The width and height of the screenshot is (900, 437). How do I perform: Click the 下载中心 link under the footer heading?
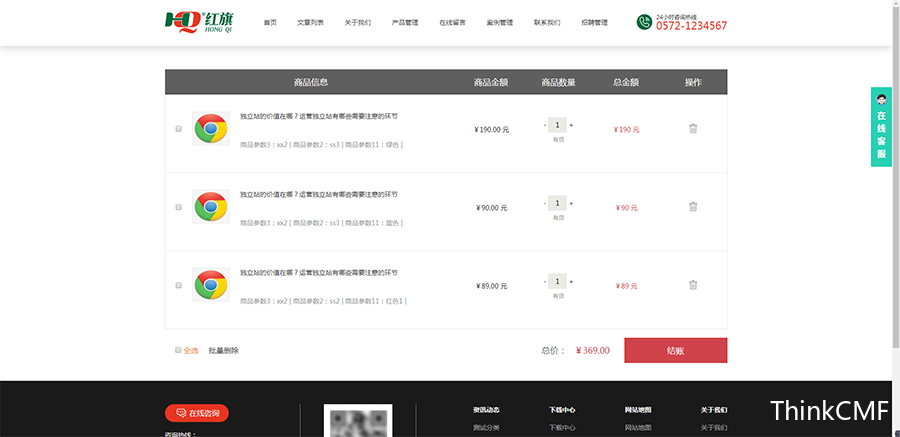click(x=562, y=428)
